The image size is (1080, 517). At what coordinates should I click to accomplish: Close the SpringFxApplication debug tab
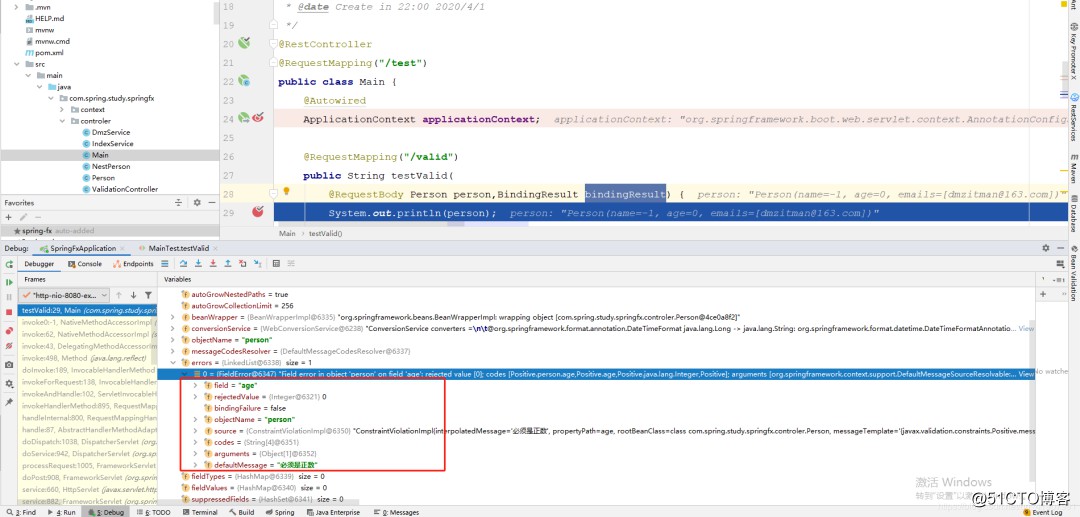tap(122, 248)
